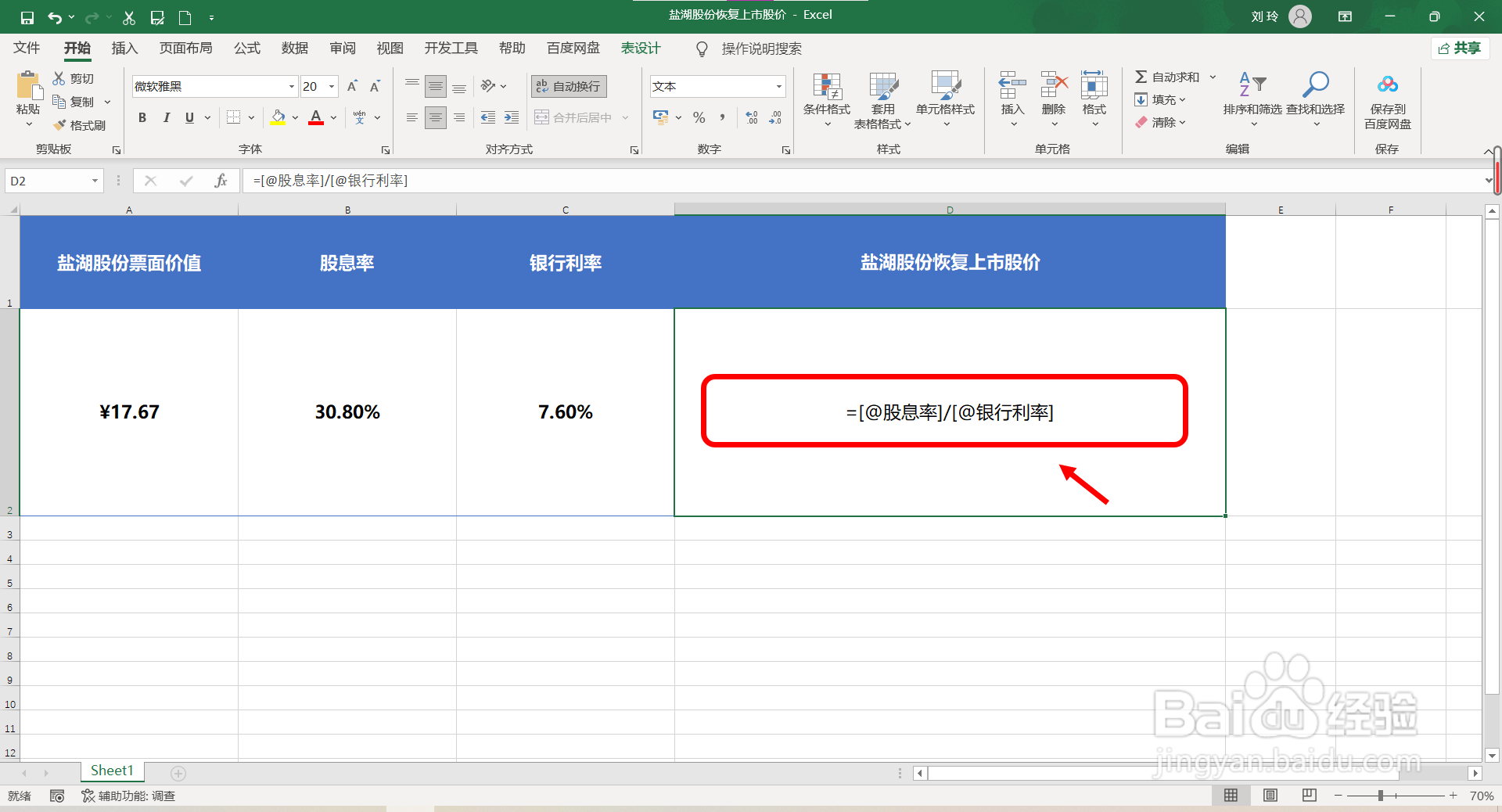Toggle Wrap Text (自动换行)
1502x812 pixels.
point(569,86)
